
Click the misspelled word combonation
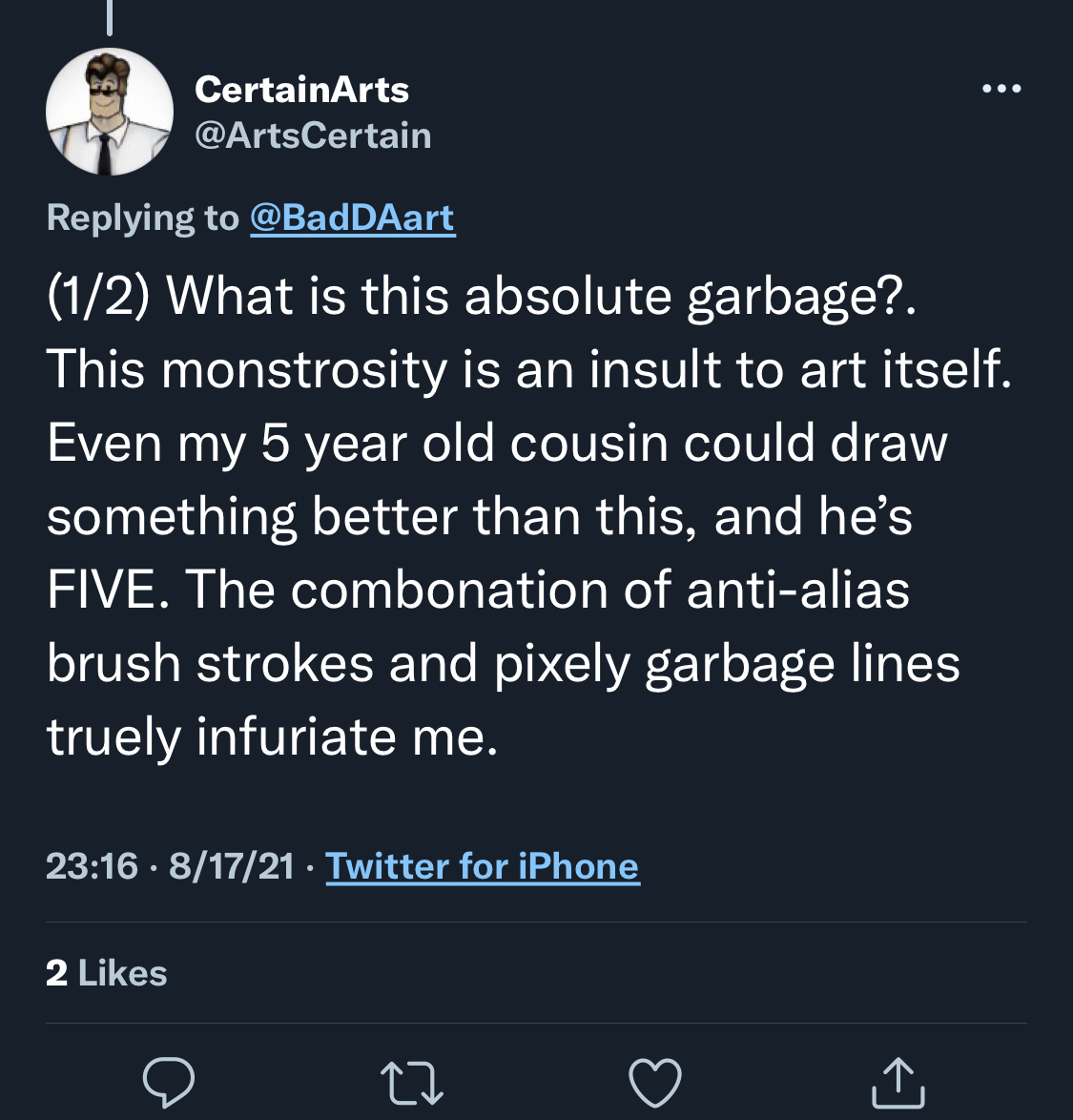click(449, 590)
